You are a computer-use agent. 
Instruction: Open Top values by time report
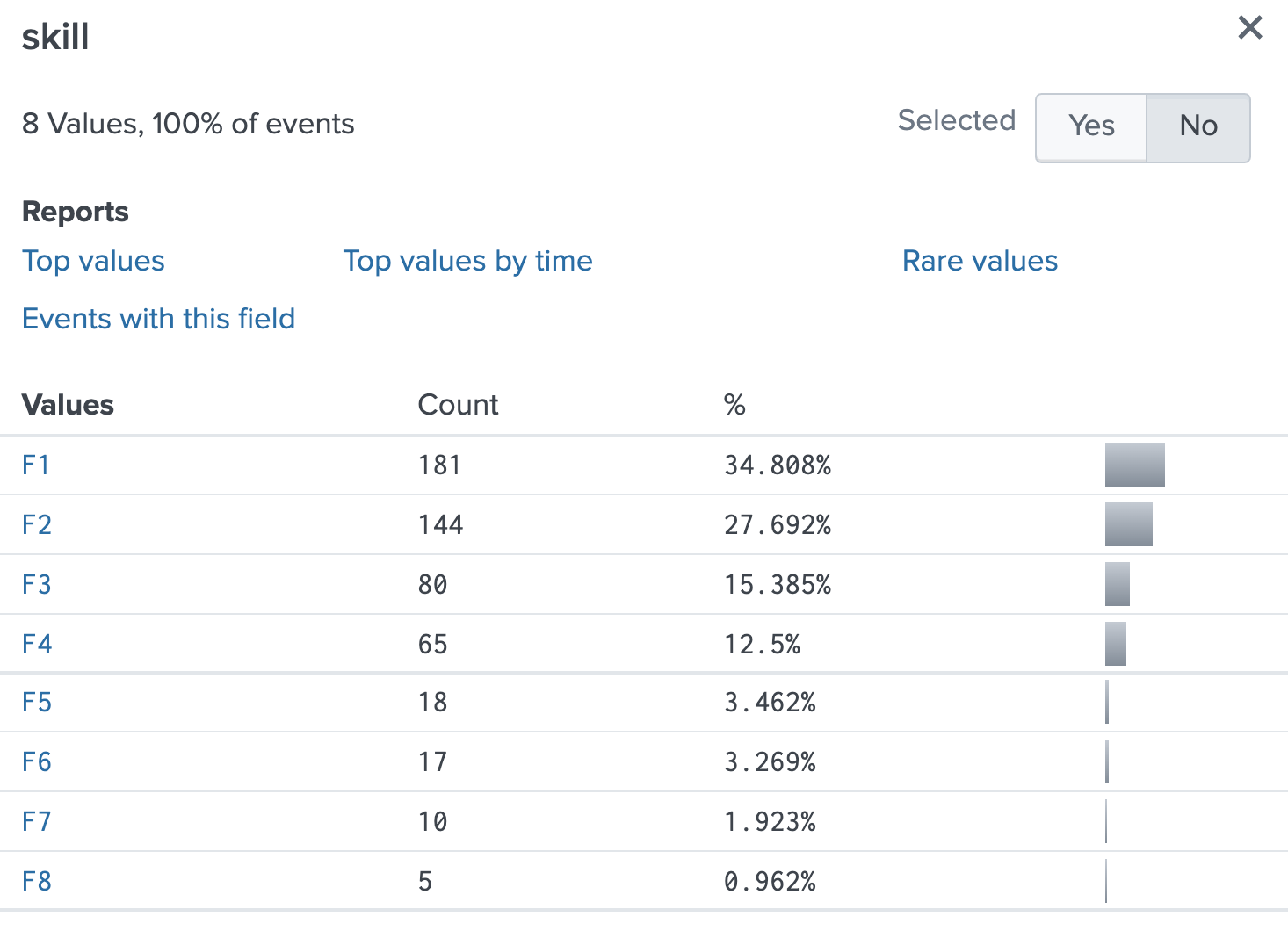click(x=467, y=261)
